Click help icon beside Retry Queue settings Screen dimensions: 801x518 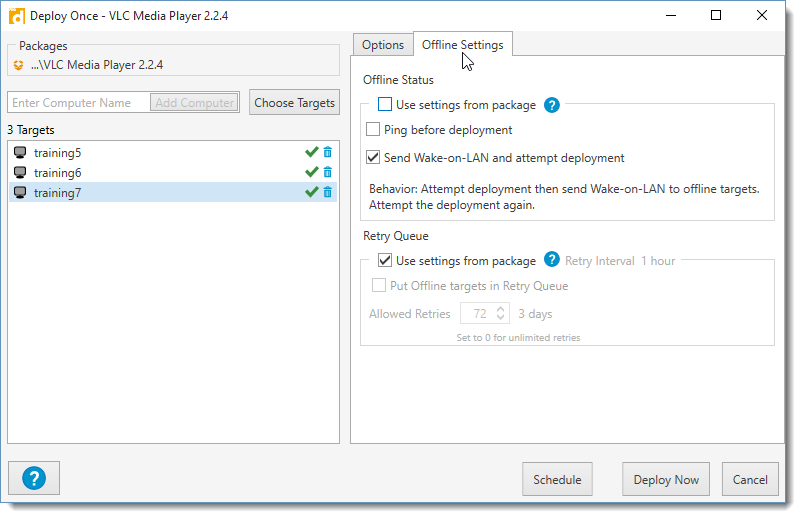(551, 261)
